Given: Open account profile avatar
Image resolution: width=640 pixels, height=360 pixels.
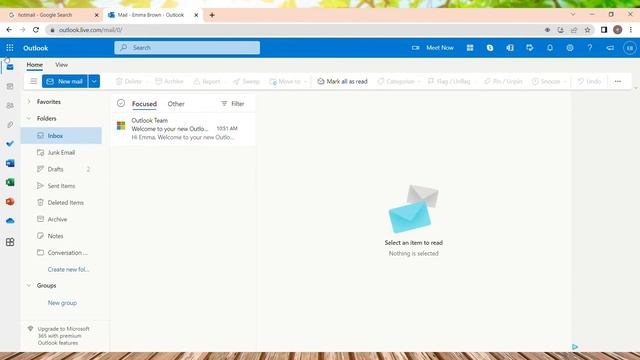Looking at the screenshot, I should point(629,48).
